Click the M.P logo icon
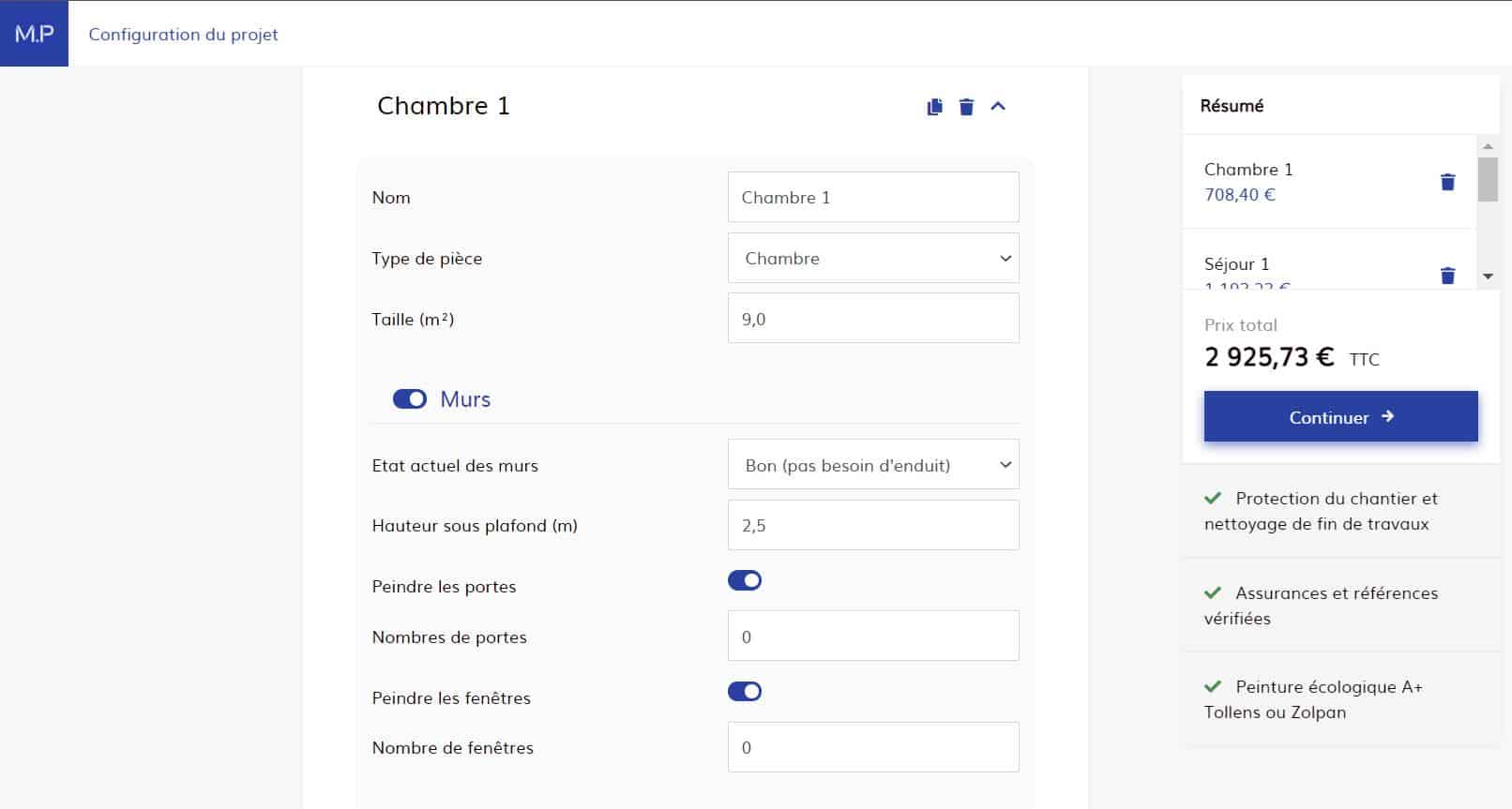Viewport: 1512px width, 809px height. click(34, 34)
